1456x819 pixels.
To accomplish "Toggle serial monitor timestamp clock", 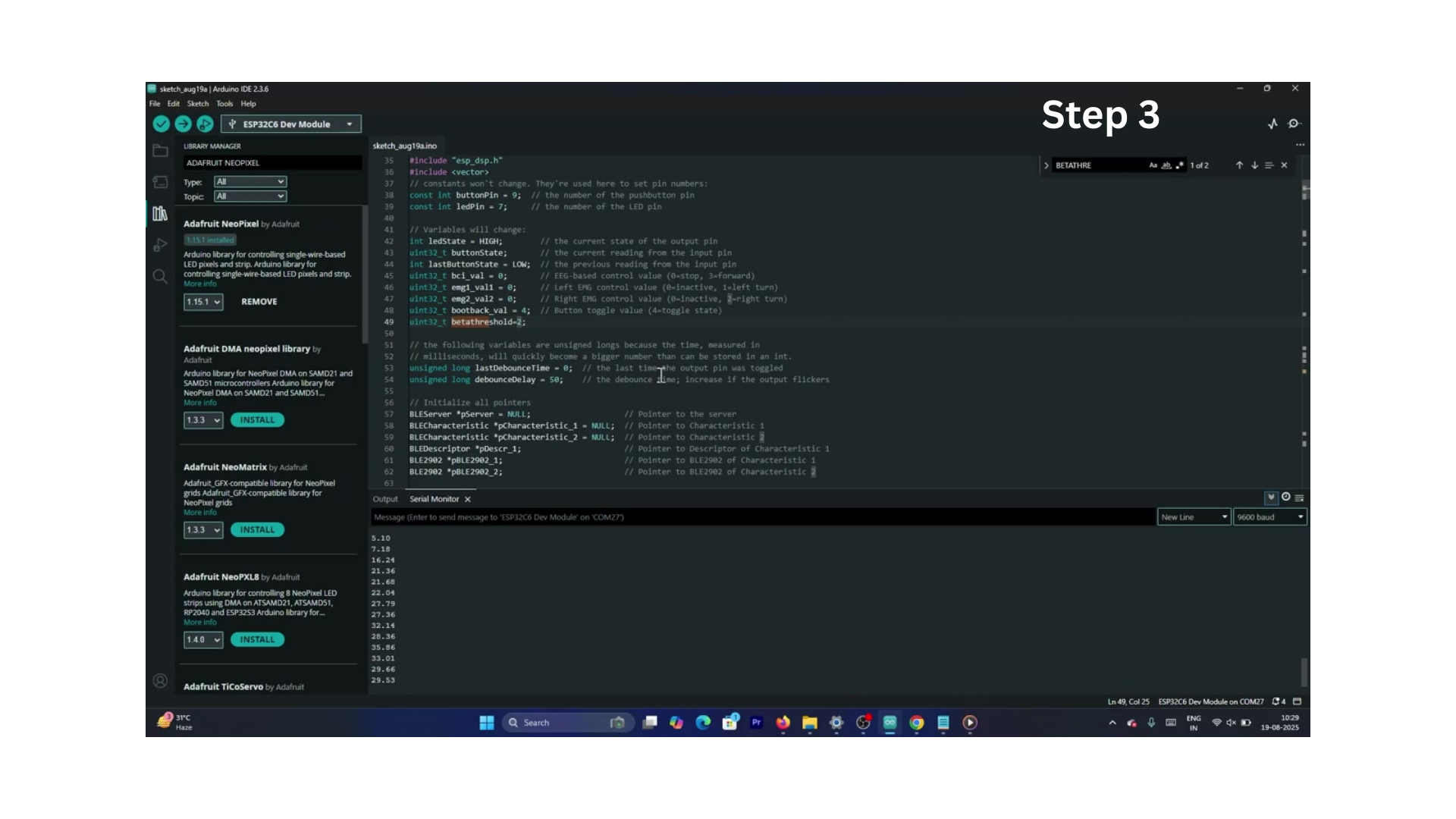I will coord(1286,497).
